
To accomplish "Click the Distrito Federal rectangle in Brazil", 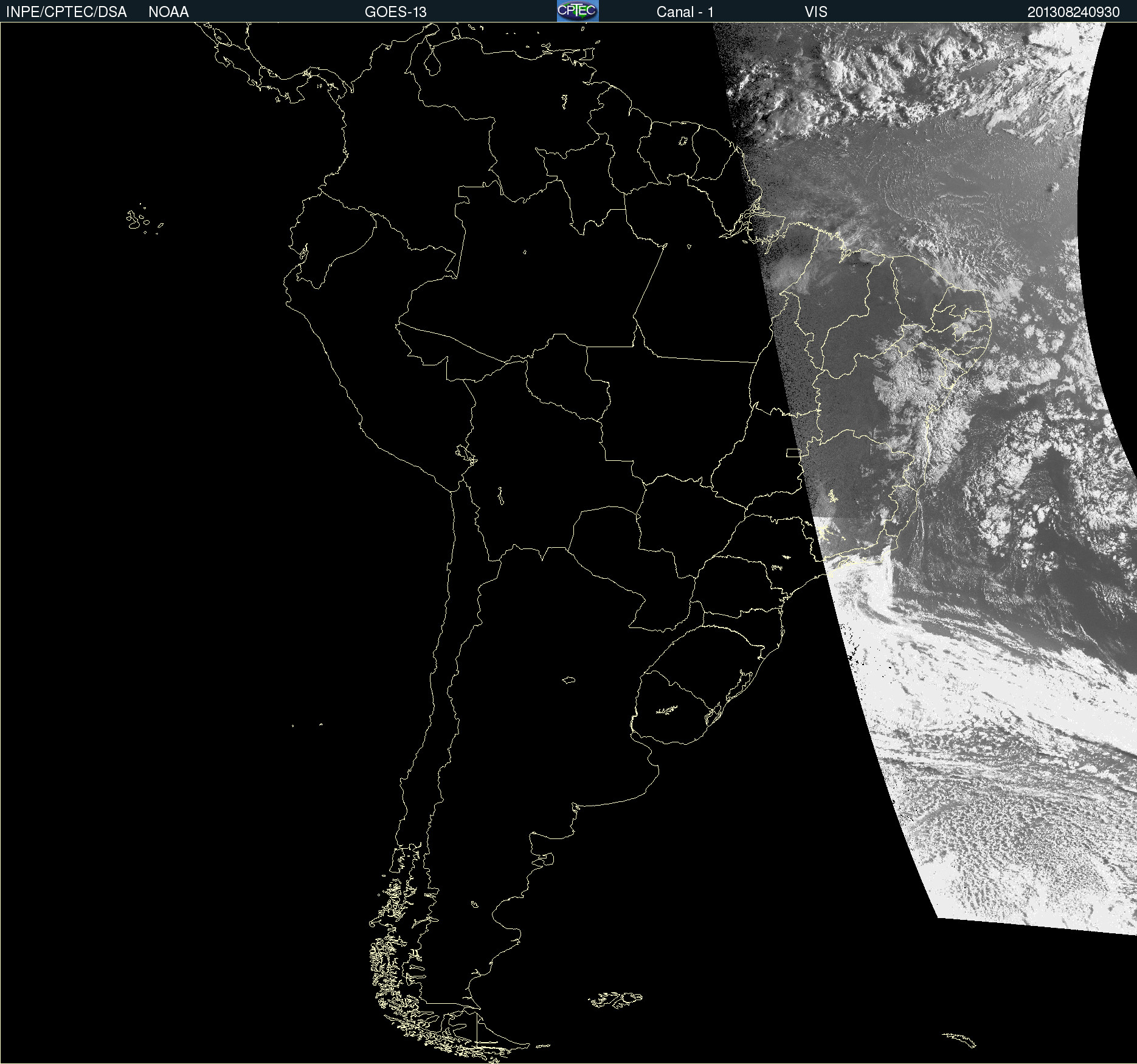I will click(793, 452).
